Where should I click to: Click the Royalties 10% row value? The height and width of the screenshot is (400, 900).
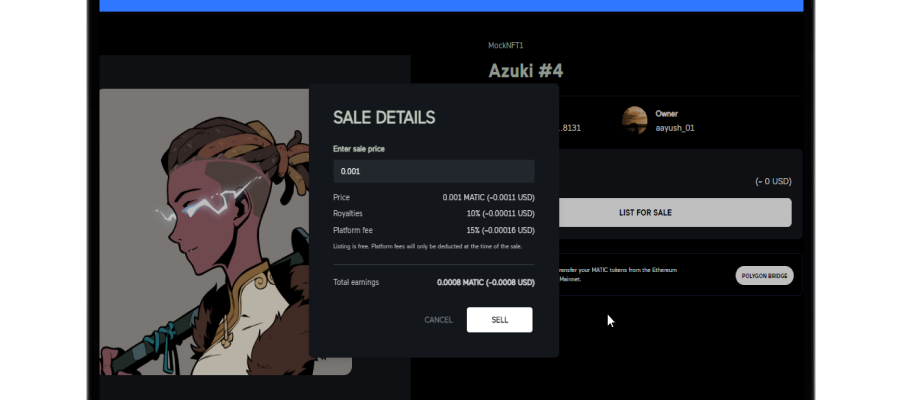pos(501,213)
